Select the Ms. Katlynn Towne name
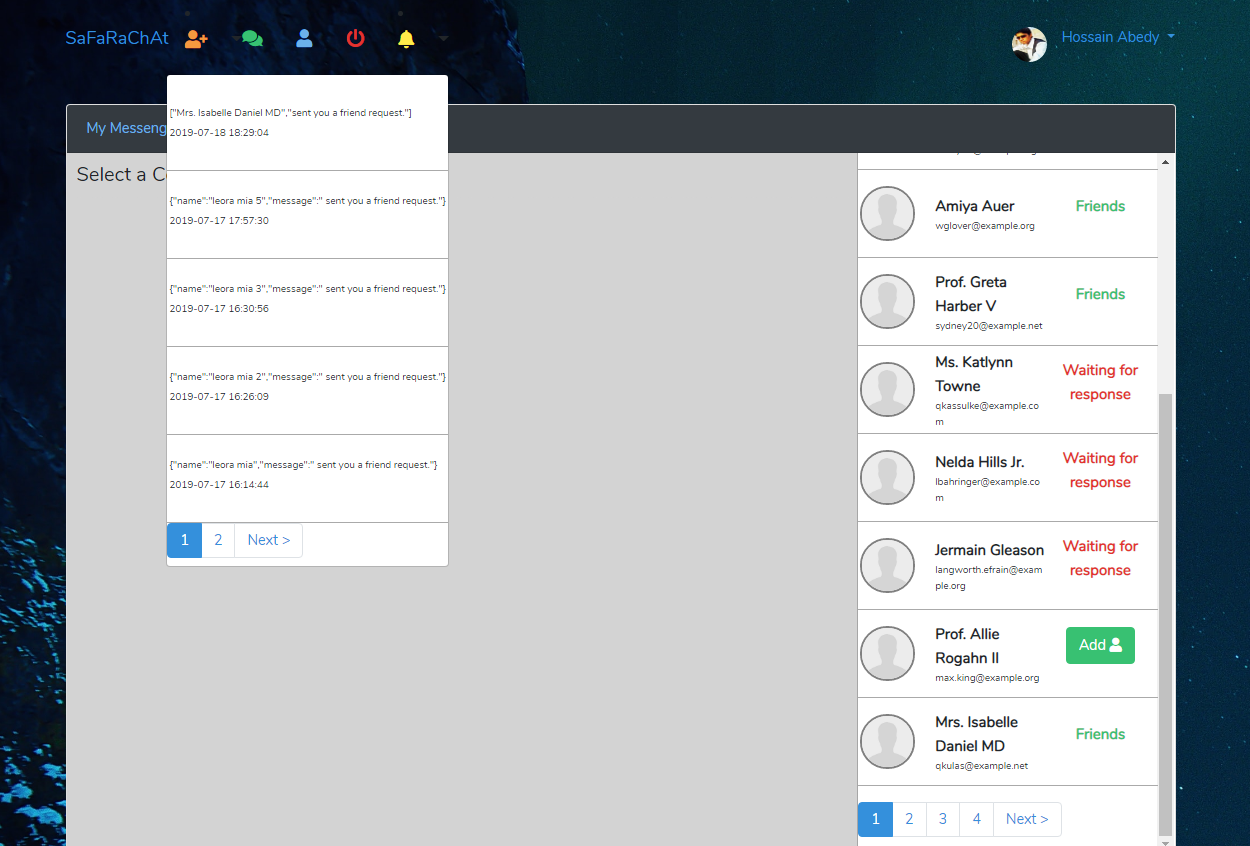This screenshot has height=846, width=1250. 974,374
